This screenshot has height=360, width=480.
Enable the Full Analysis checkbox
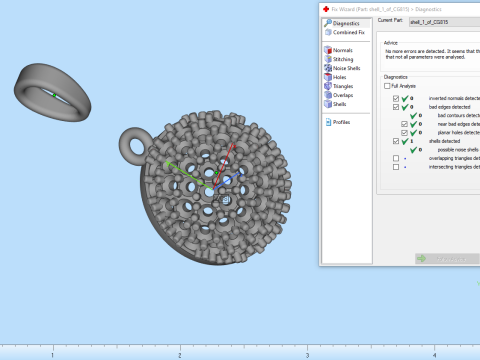click(x=387, y=86)
